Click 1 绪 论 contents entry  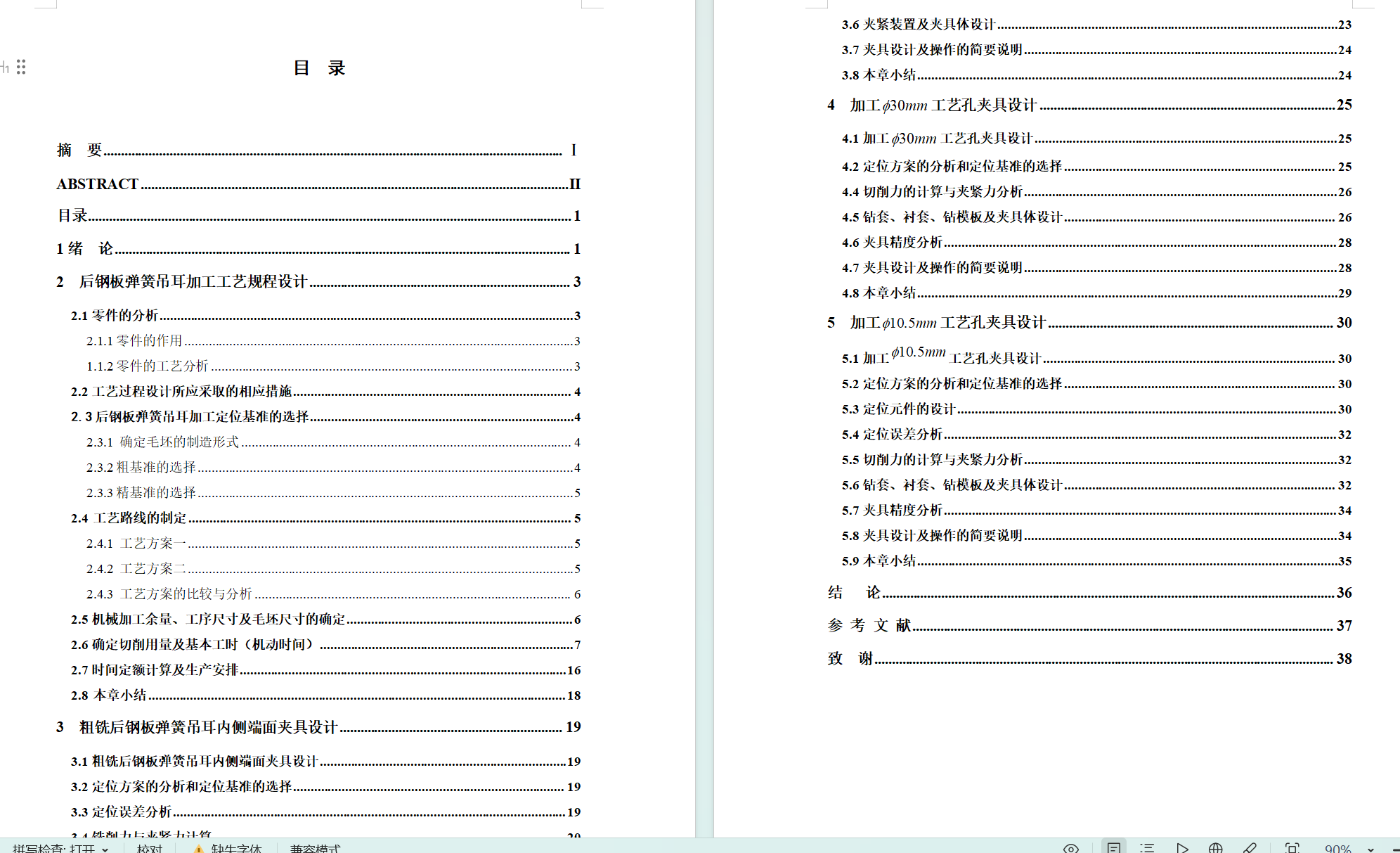[318, 248]
